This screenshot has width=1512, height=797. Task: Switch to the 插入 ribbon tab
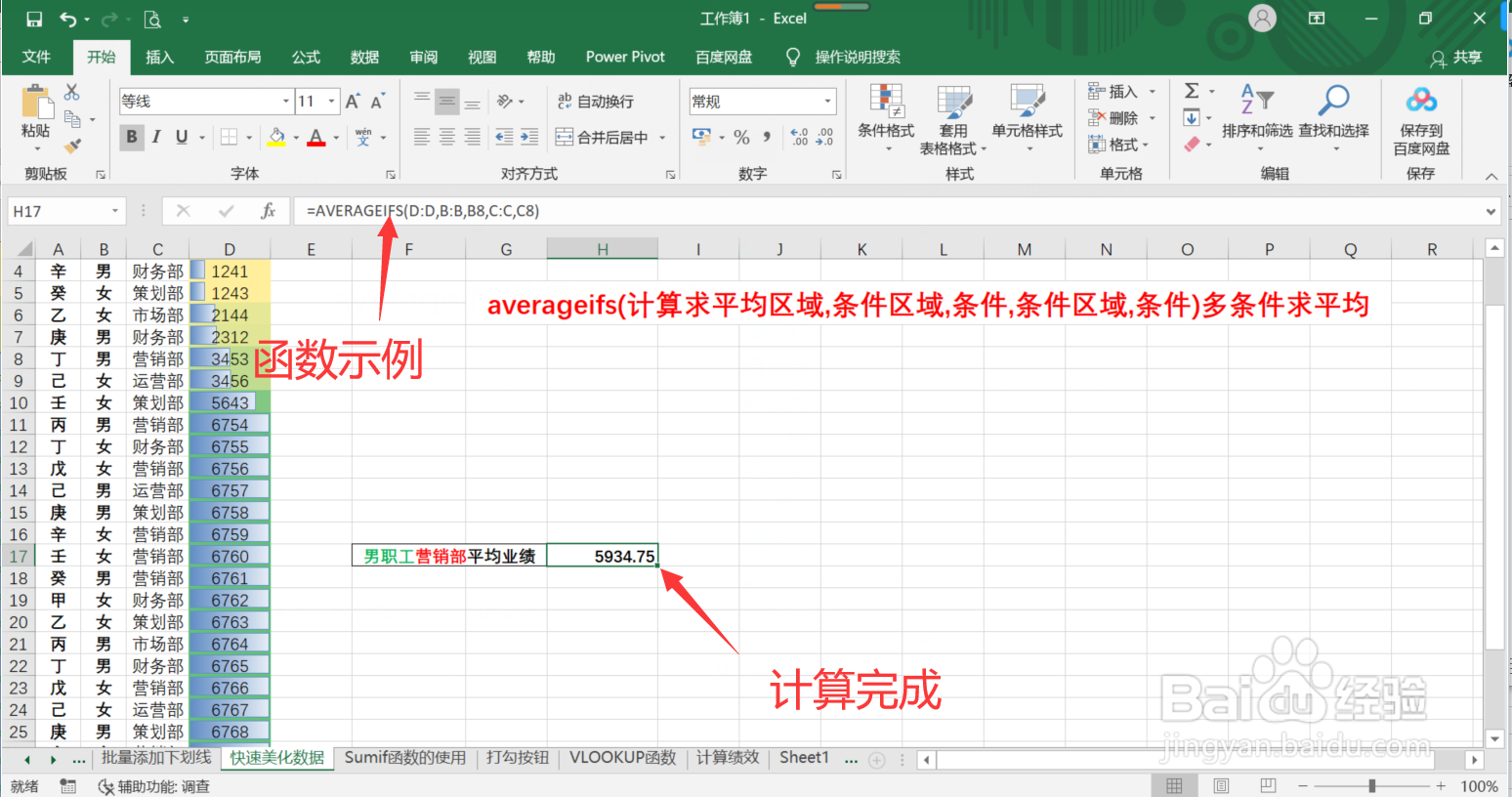(159, 57)
